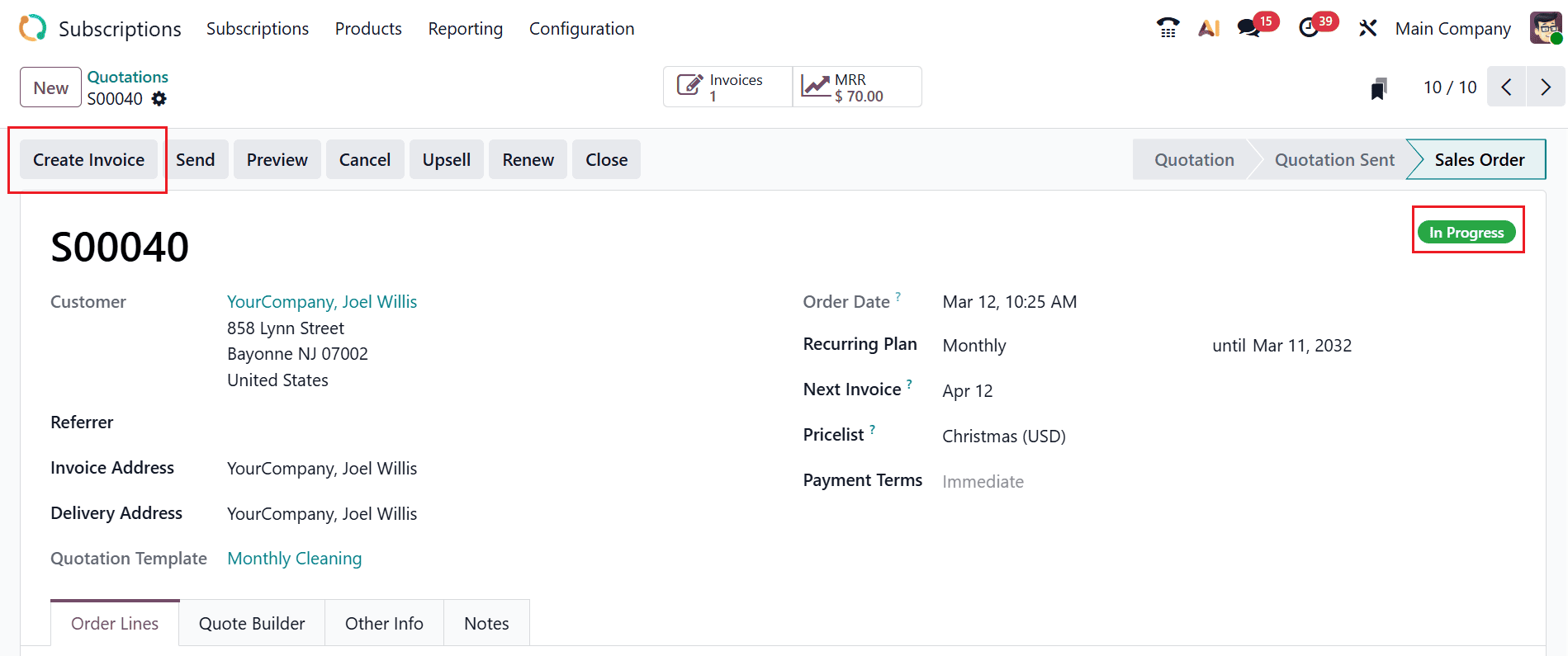Switch to the Quote Builder tab
This screenshot has height=656, width=1568.
[x=252, y=624]
